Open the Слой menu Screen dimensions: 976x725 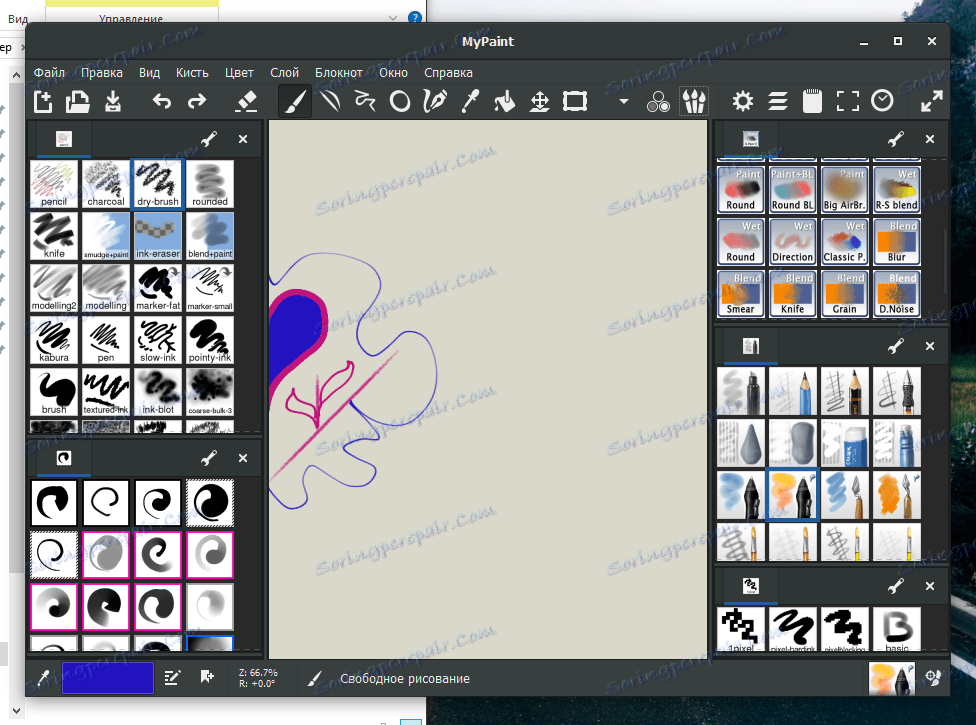[284, 72]
